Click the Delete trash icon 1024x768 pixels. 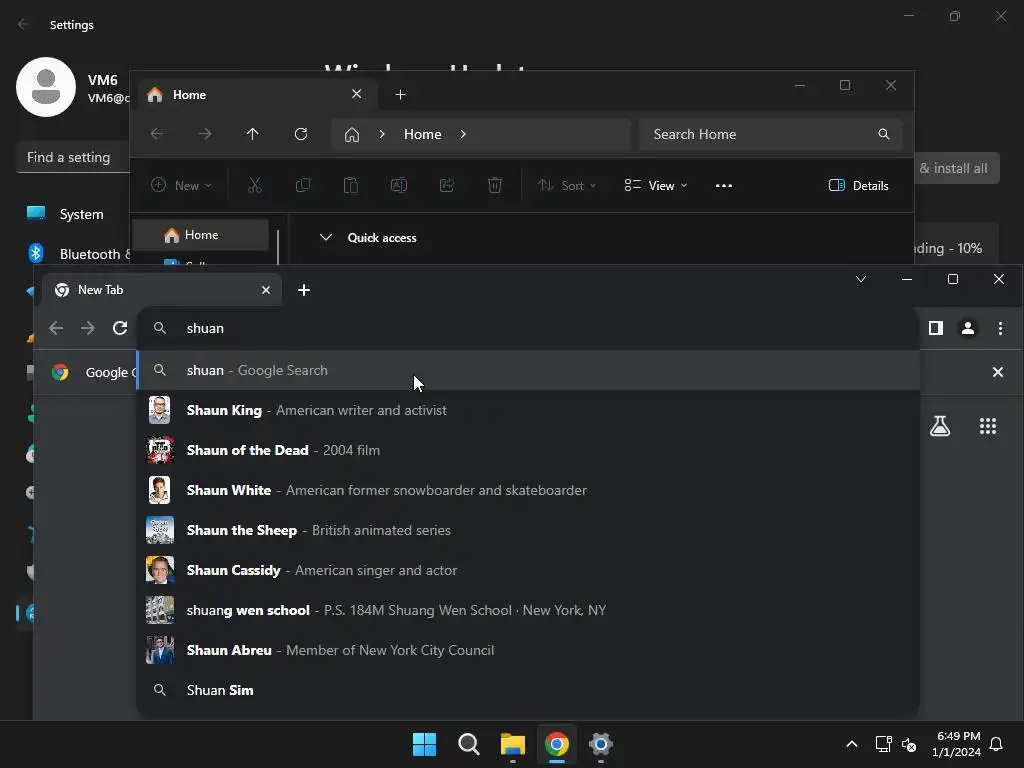495,185
